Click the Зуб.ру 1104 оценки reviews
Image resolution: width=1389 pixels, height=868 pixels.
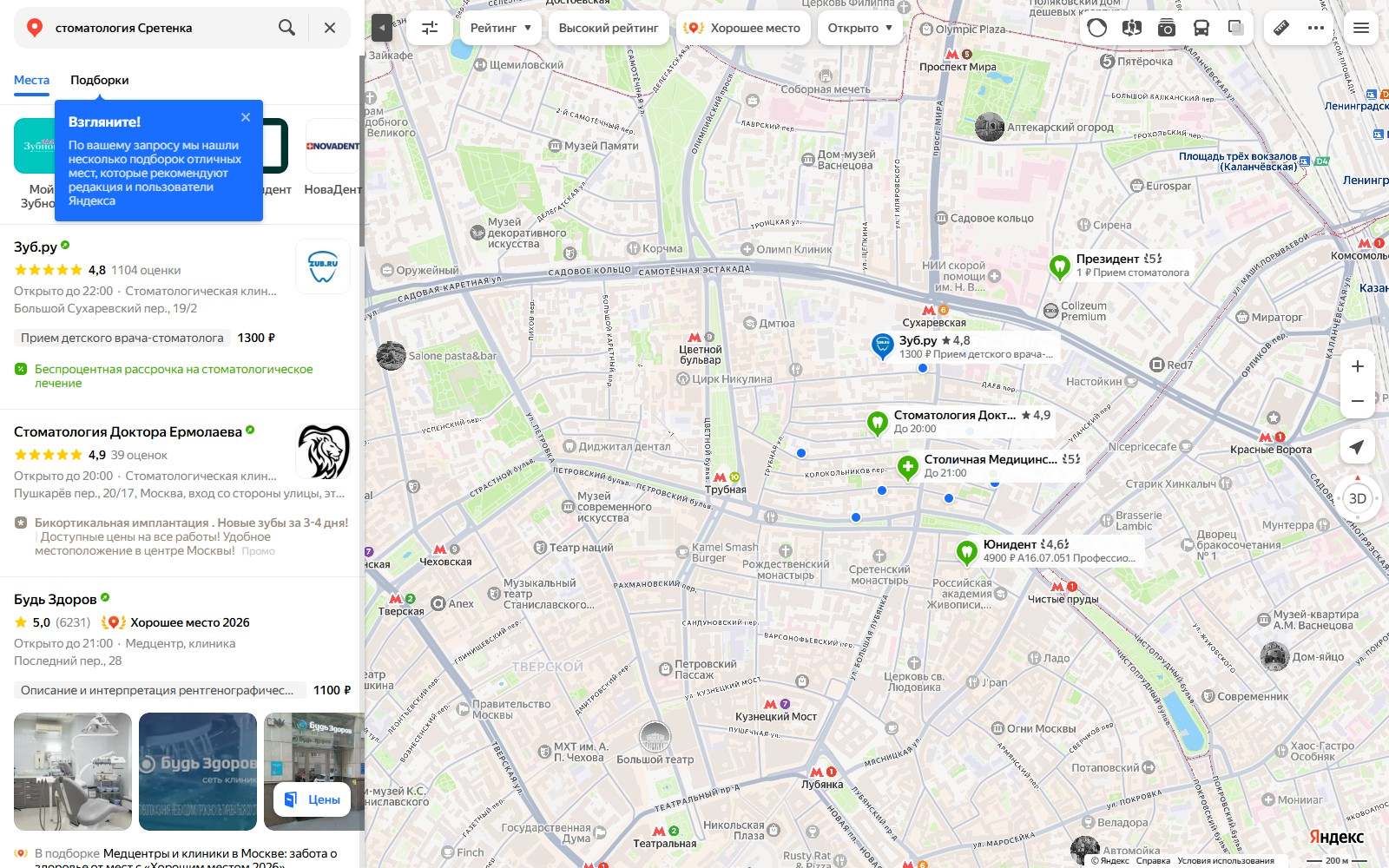[x=146, y=270]
